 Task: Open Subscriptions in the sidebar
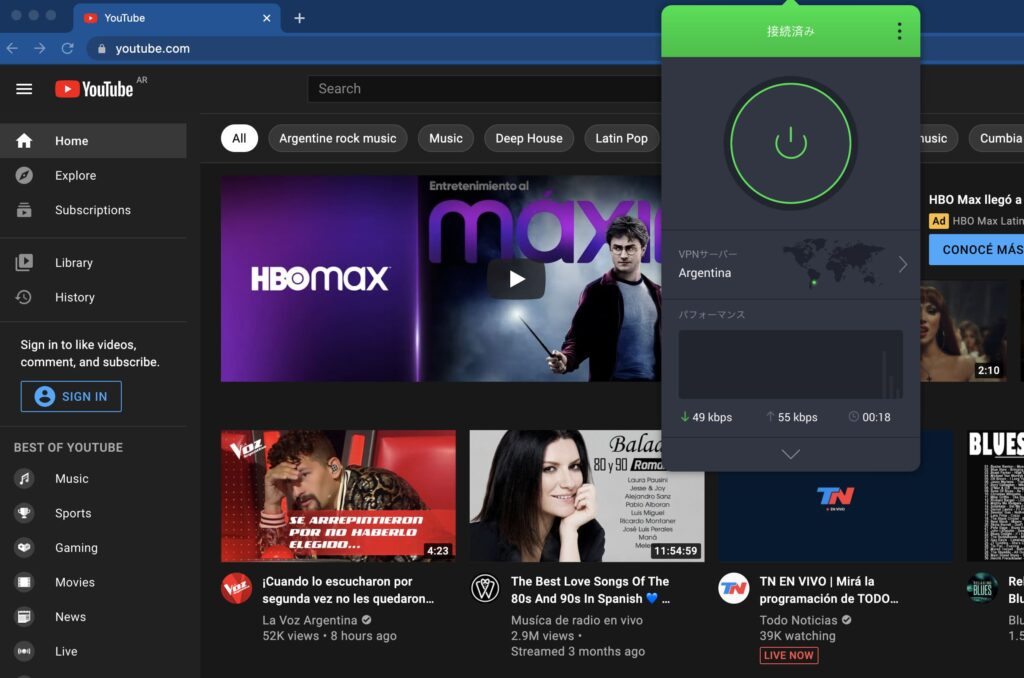(x=93, y=210)
